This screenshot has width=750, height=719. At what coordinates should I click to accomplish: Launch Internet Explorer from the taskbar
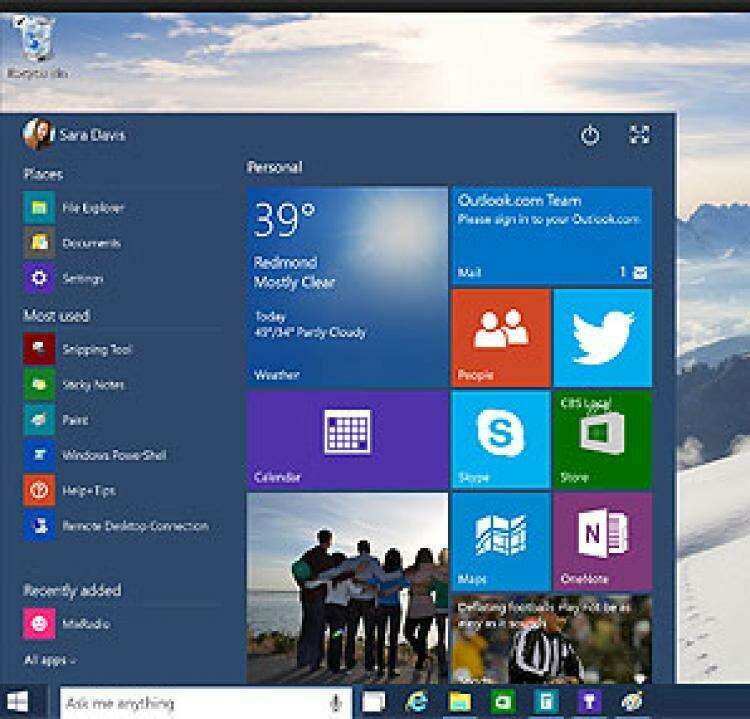417,702
